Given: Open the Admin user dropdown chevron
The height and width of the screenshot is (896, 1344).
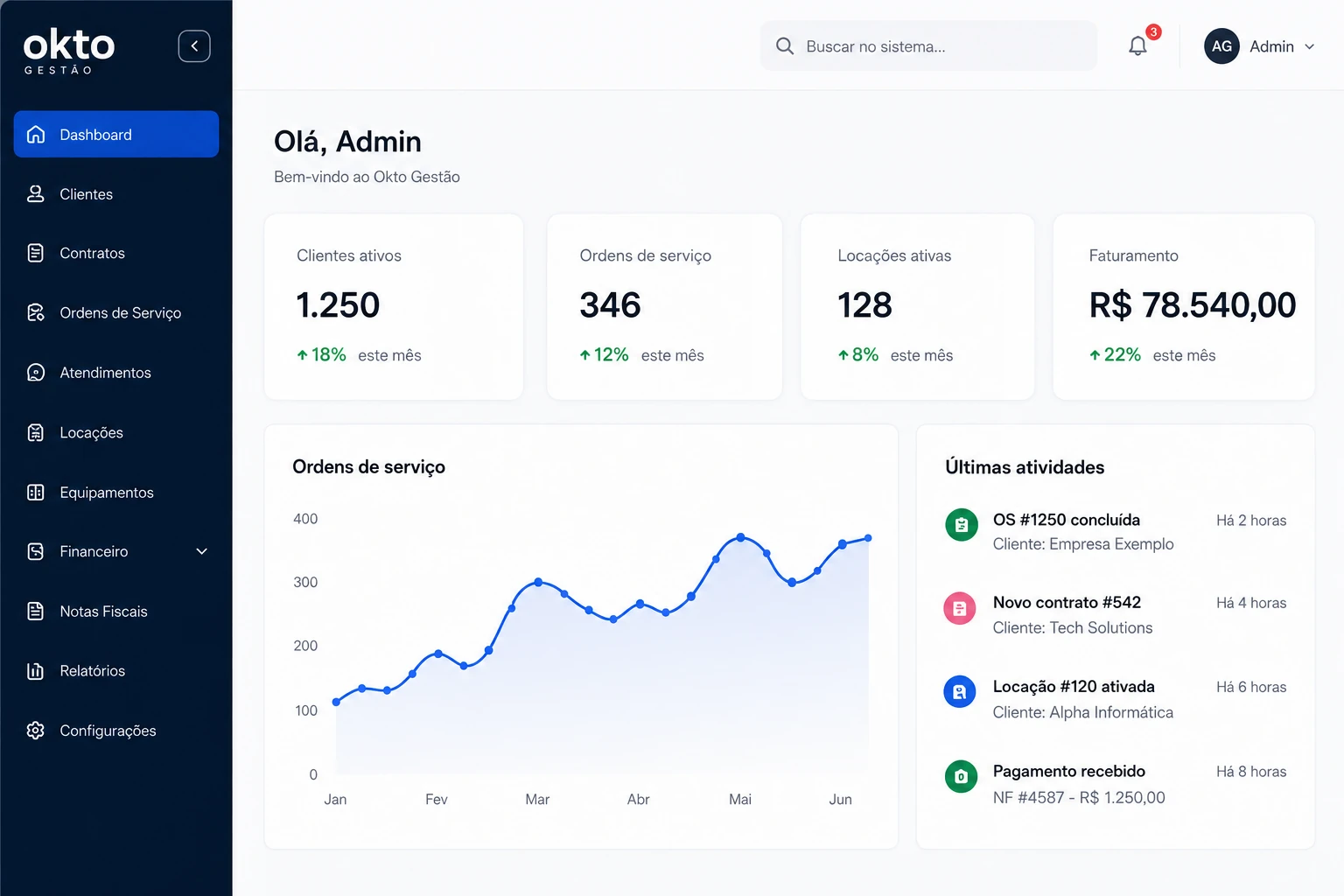Looking at the screenshot, I should [x=1310, y=47].
